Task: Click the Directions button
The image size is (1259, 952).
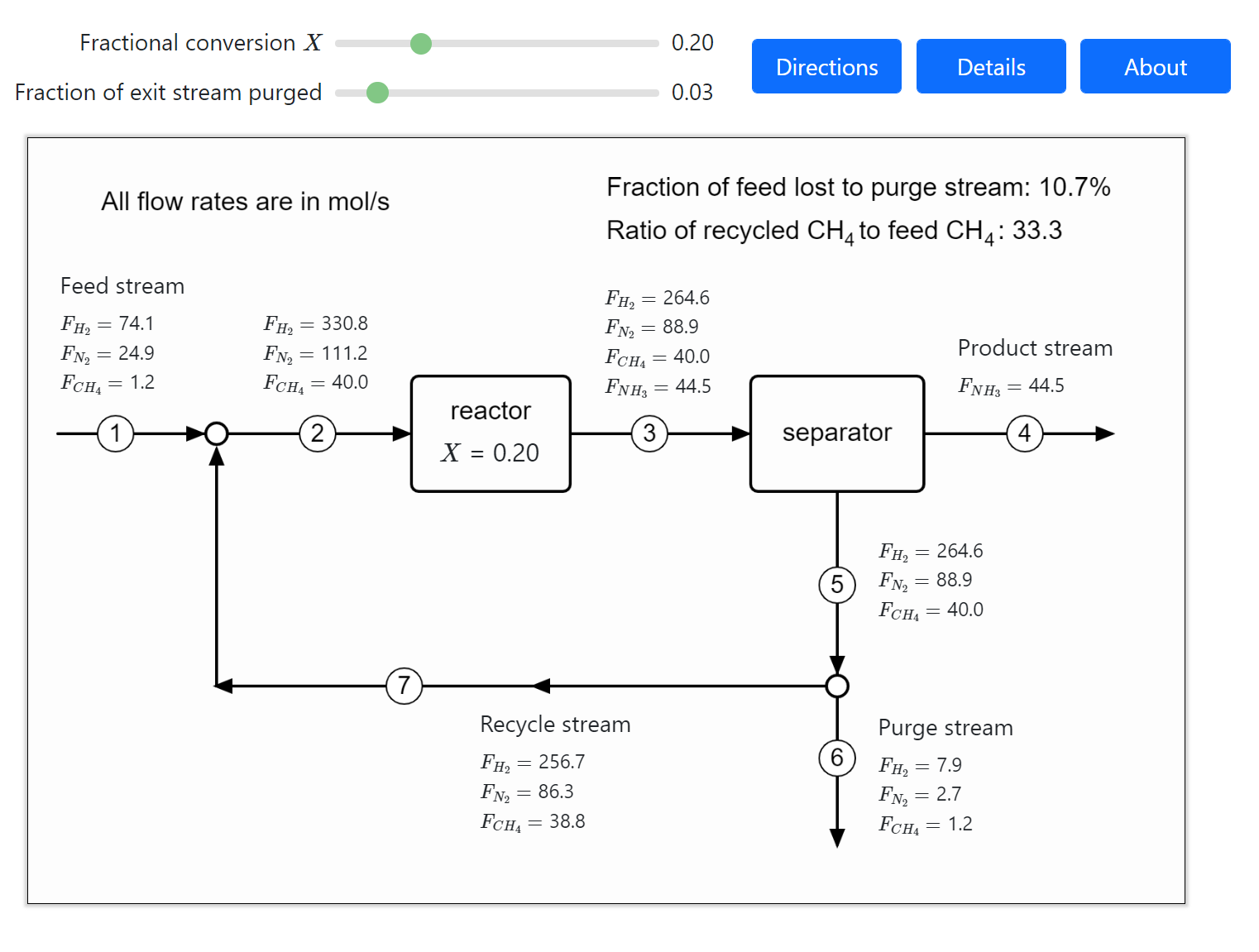Action: coord(826,66)
